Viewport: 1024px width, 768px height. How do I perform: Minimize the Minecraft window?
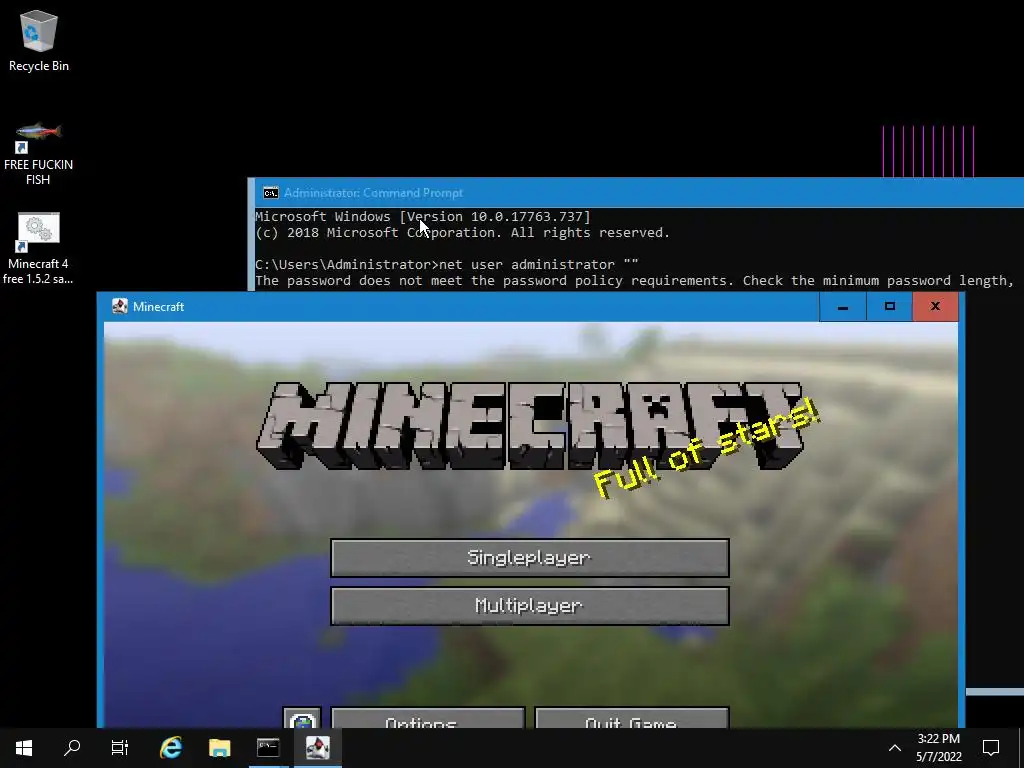pos(842,306)
